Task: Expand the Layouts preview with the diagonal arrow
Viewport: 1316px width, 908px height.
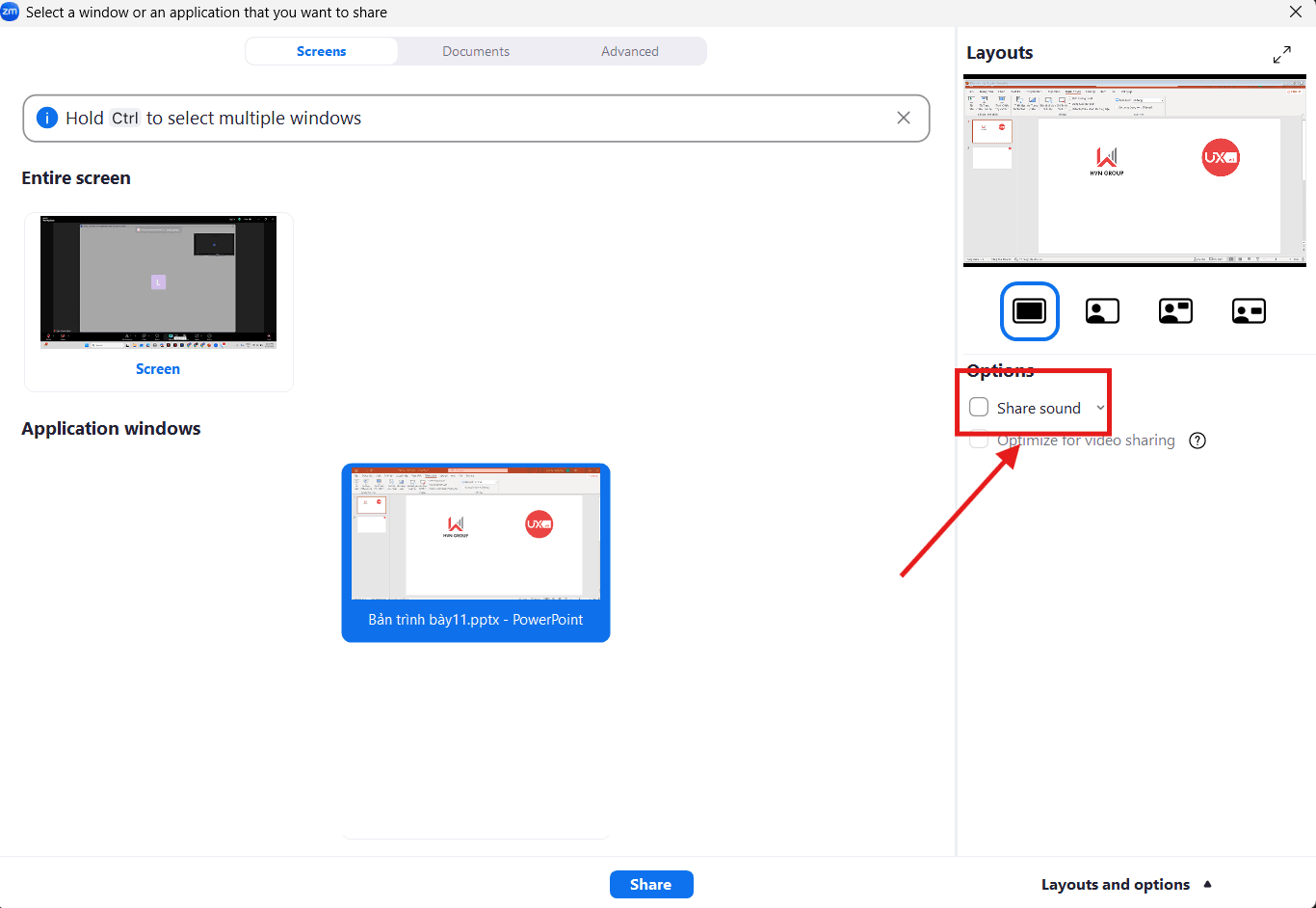Action: coord(1282,54)
